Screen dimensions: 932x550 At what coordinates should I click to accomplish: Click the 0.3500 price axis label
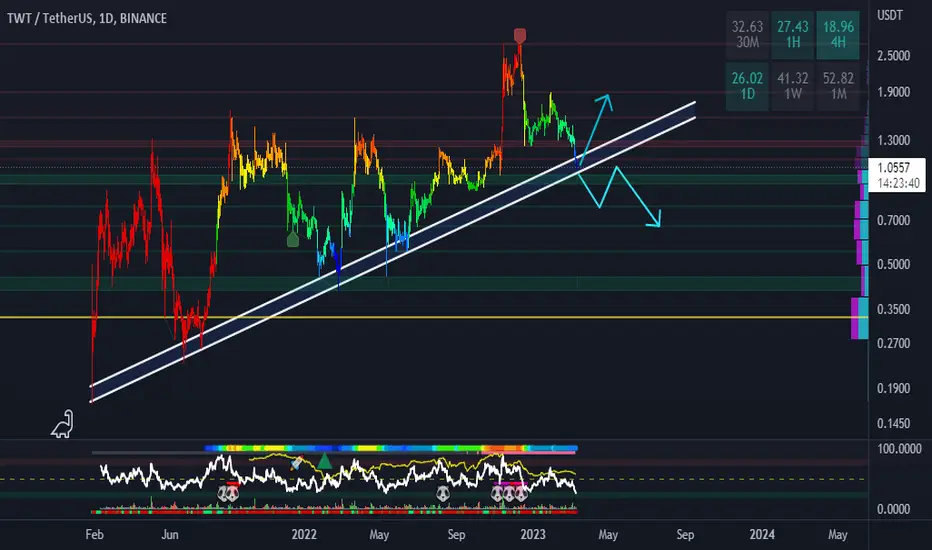[893, 309]
